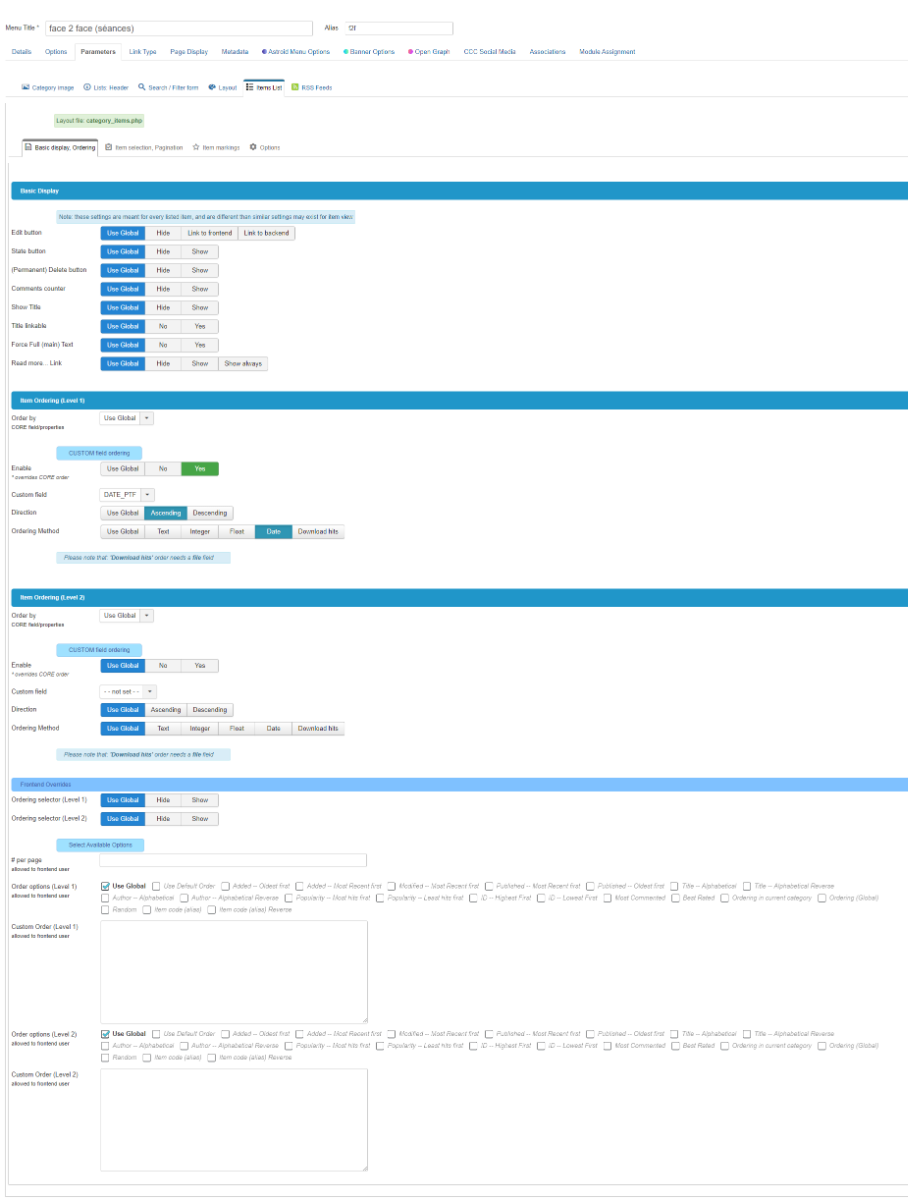The image size is (908, 1200).
Task: Tick Item code (alias) in Order options (Level 2)
Action: click(146, 1058)
